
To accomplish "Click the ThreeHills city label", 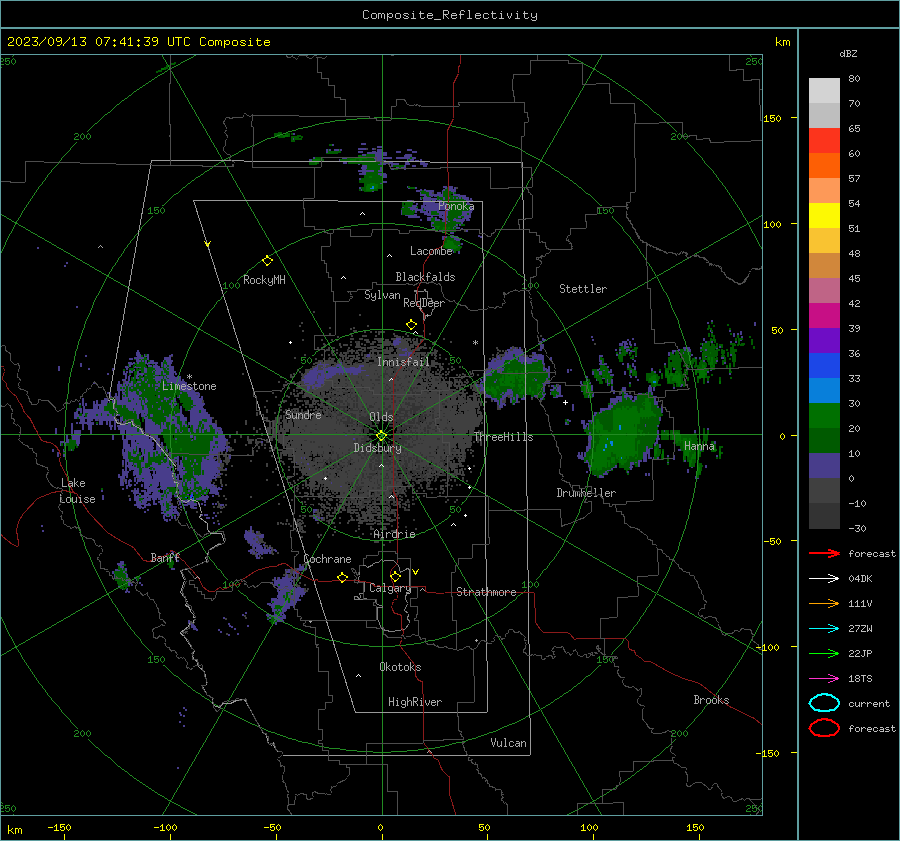I will (x=503, y=437).
